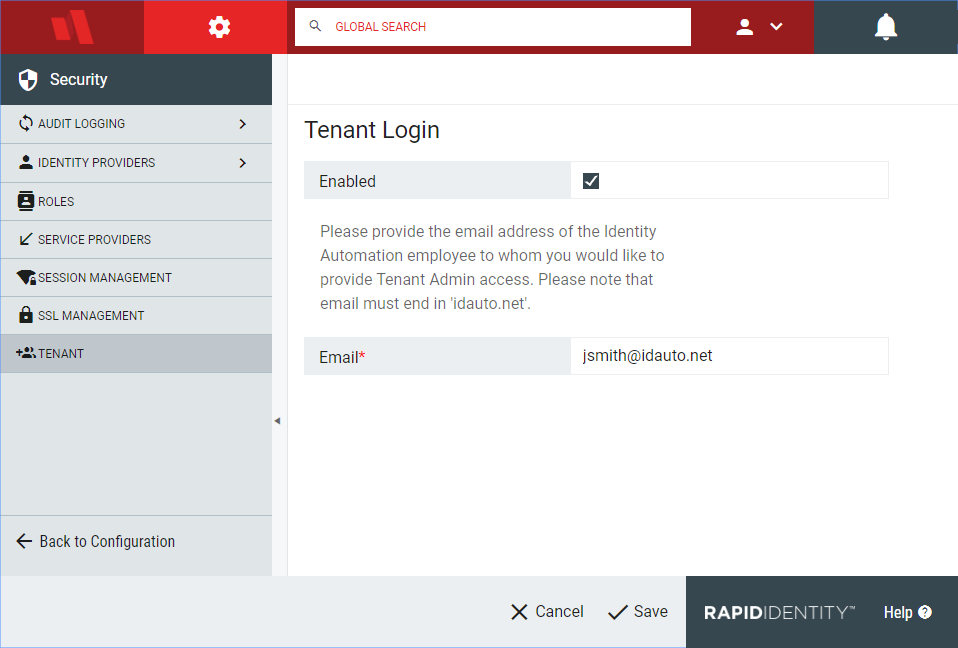Viewport: 958px width, 648px height.
Task: Expand the Identity Providers submenu chevron
Action: [243, 163]
